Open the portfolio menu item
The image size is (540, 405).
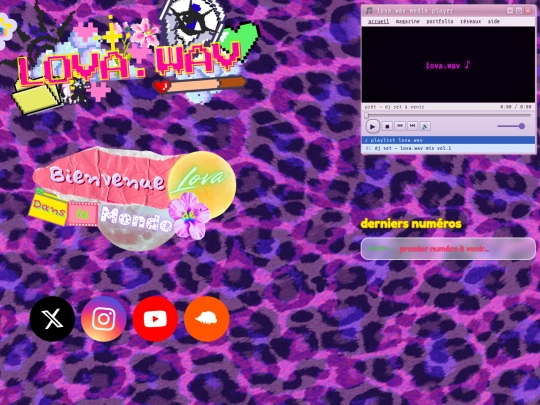tap(440, 21)
